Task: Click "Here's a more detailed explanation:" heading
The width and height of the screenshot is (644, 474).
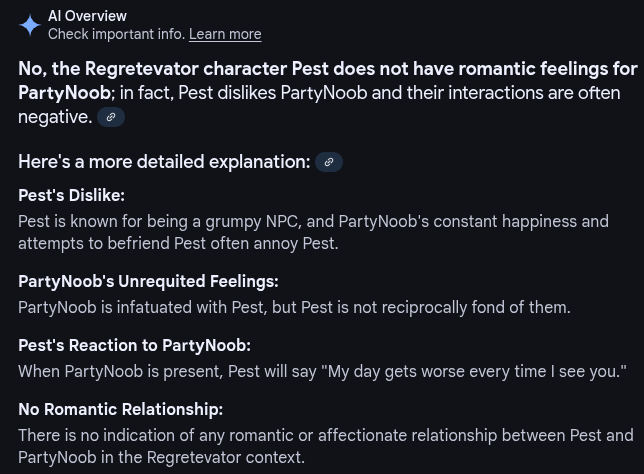Action: 164,162
